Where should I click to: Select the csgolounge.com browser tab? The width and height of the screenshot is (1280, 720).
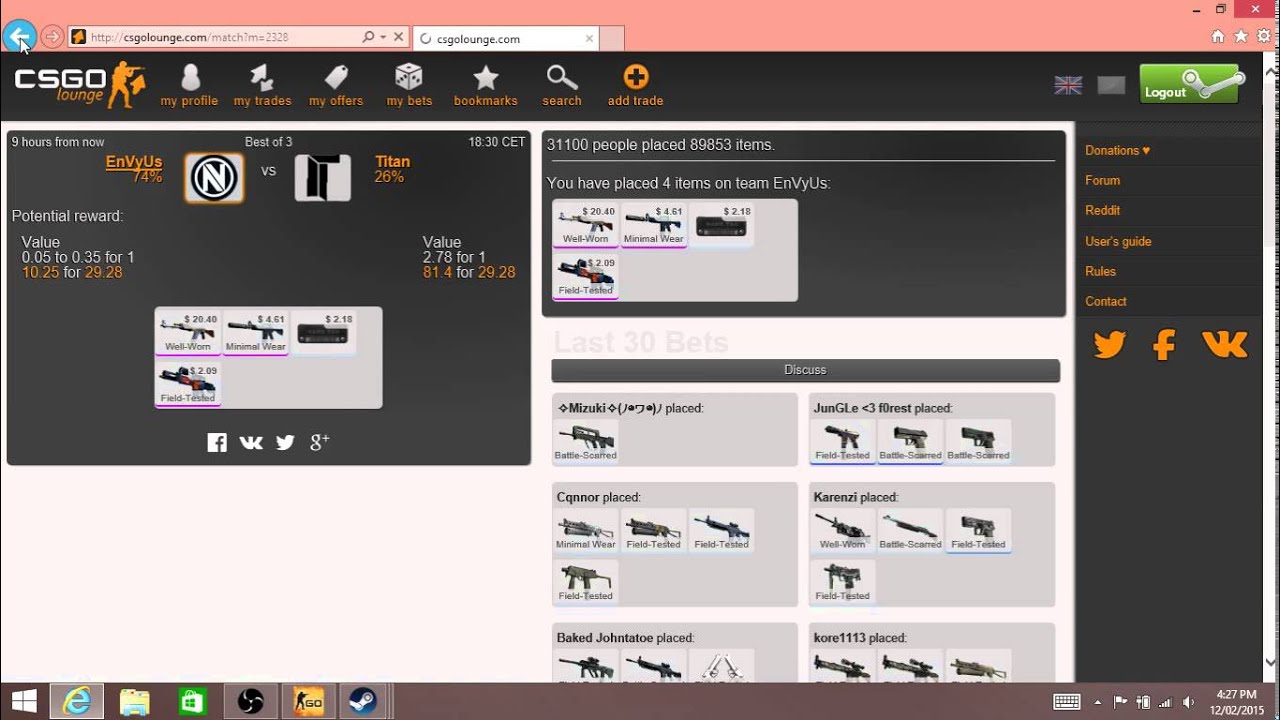505,39
